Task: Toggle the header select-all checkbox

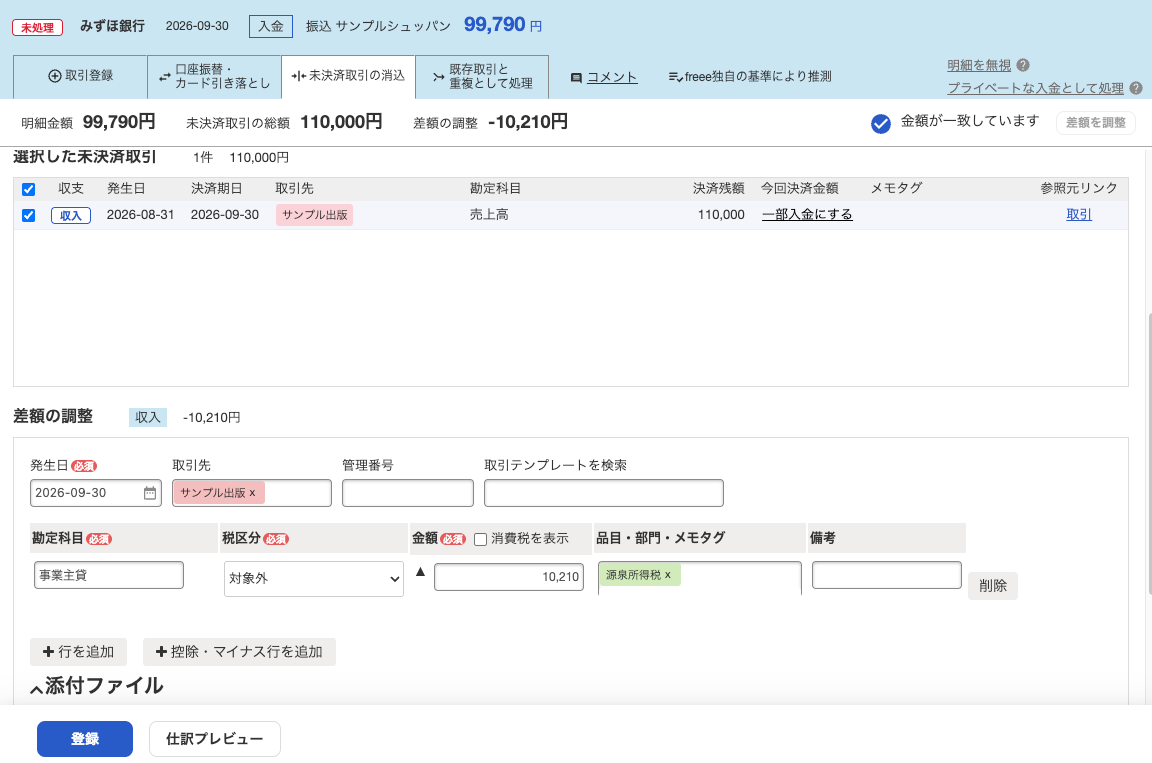Action: pos(29,189)
